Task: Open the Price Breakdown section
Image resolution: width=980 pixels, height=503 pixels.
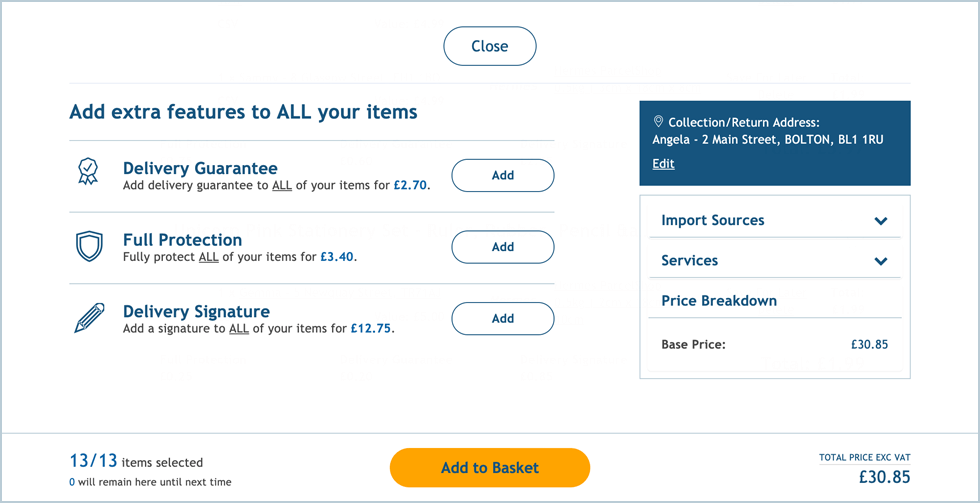Action: click(x=719, y=300)
